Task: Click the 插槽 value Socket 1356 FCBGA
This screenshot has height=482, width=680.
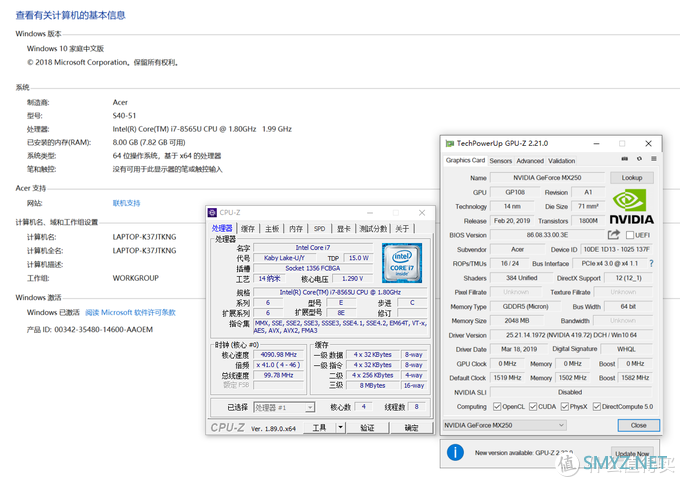Action: pyautogui.click(x=312, y=268)
